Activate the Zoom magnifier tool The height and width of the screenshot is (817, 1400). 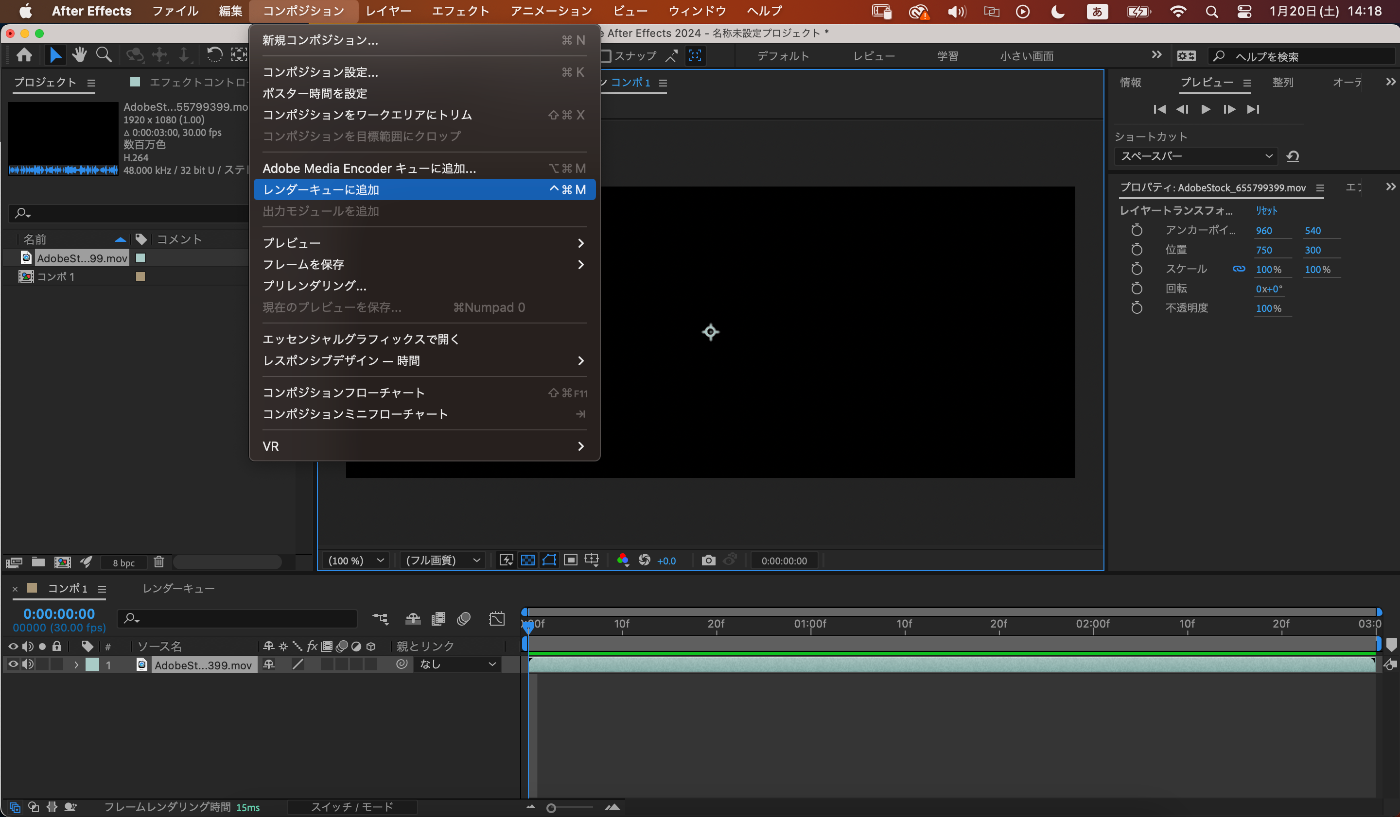pos(103,55)
